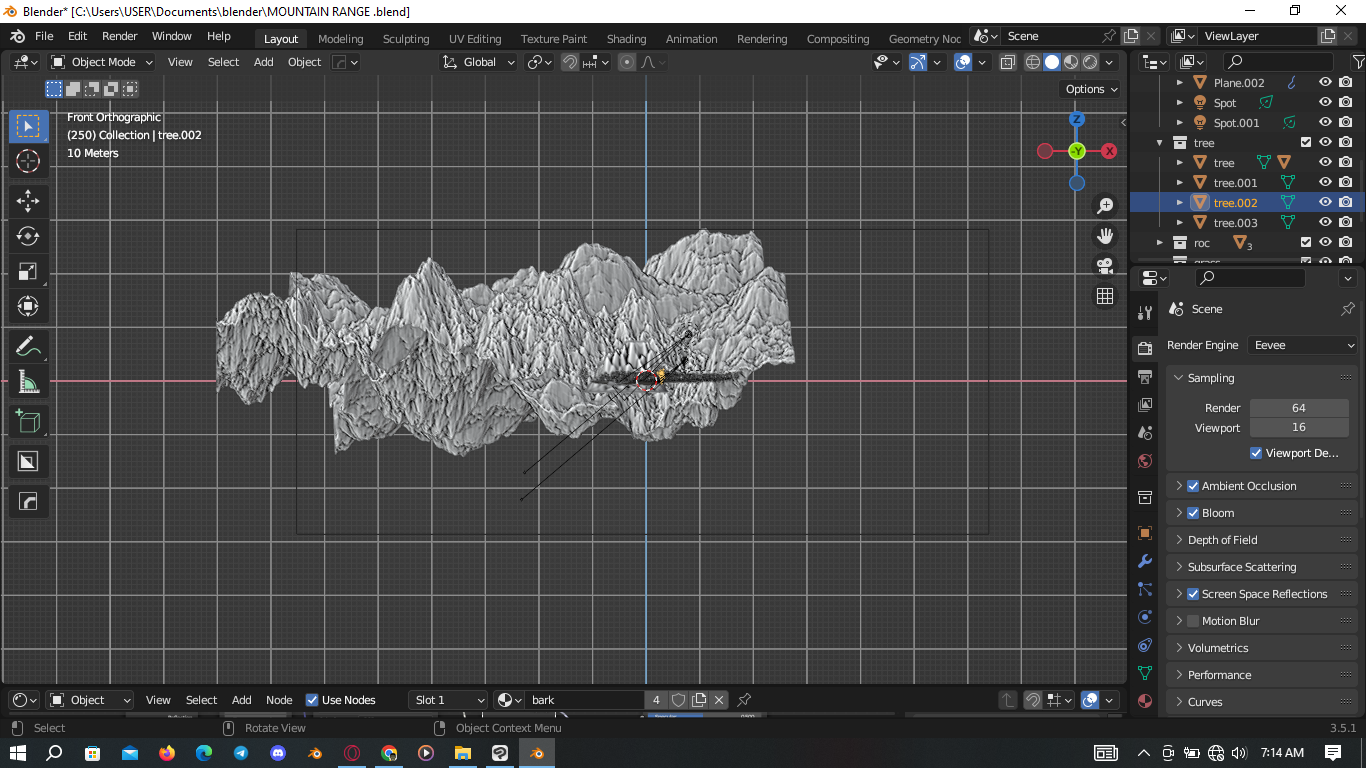Click the X axis on navigation gizmo
Viewport: 1366px width, 768px height.
tap(1109, 151)
